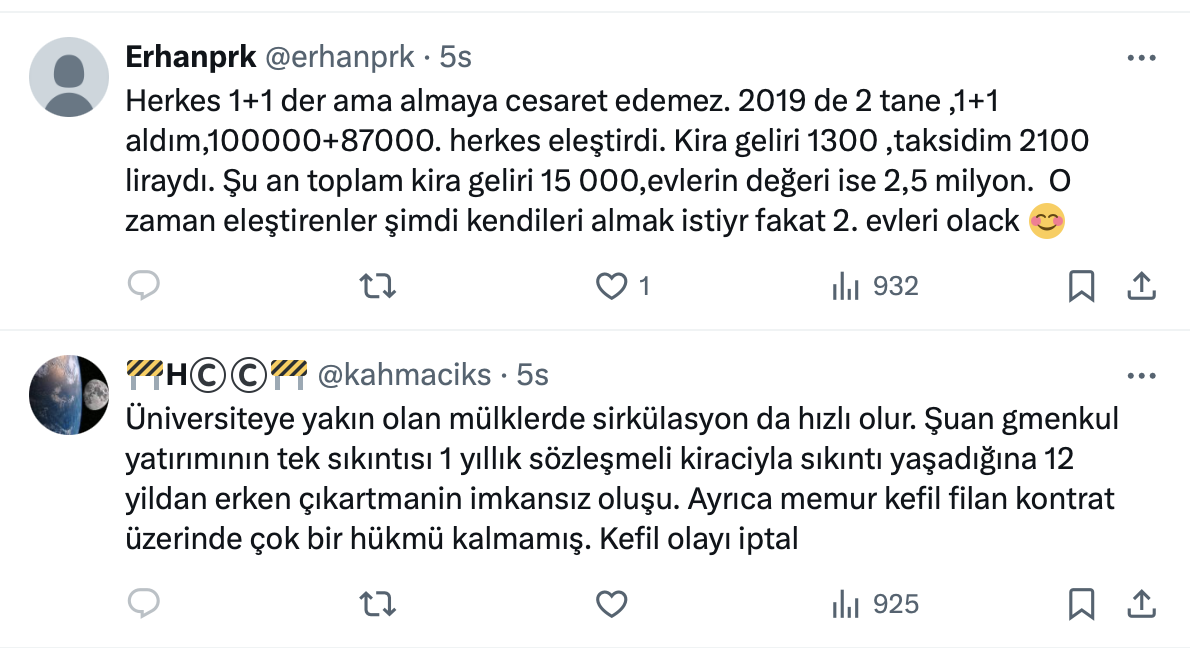Open the HCC display name profile
This screenshot has height=648, width=1190.
[x=216, y=375]
